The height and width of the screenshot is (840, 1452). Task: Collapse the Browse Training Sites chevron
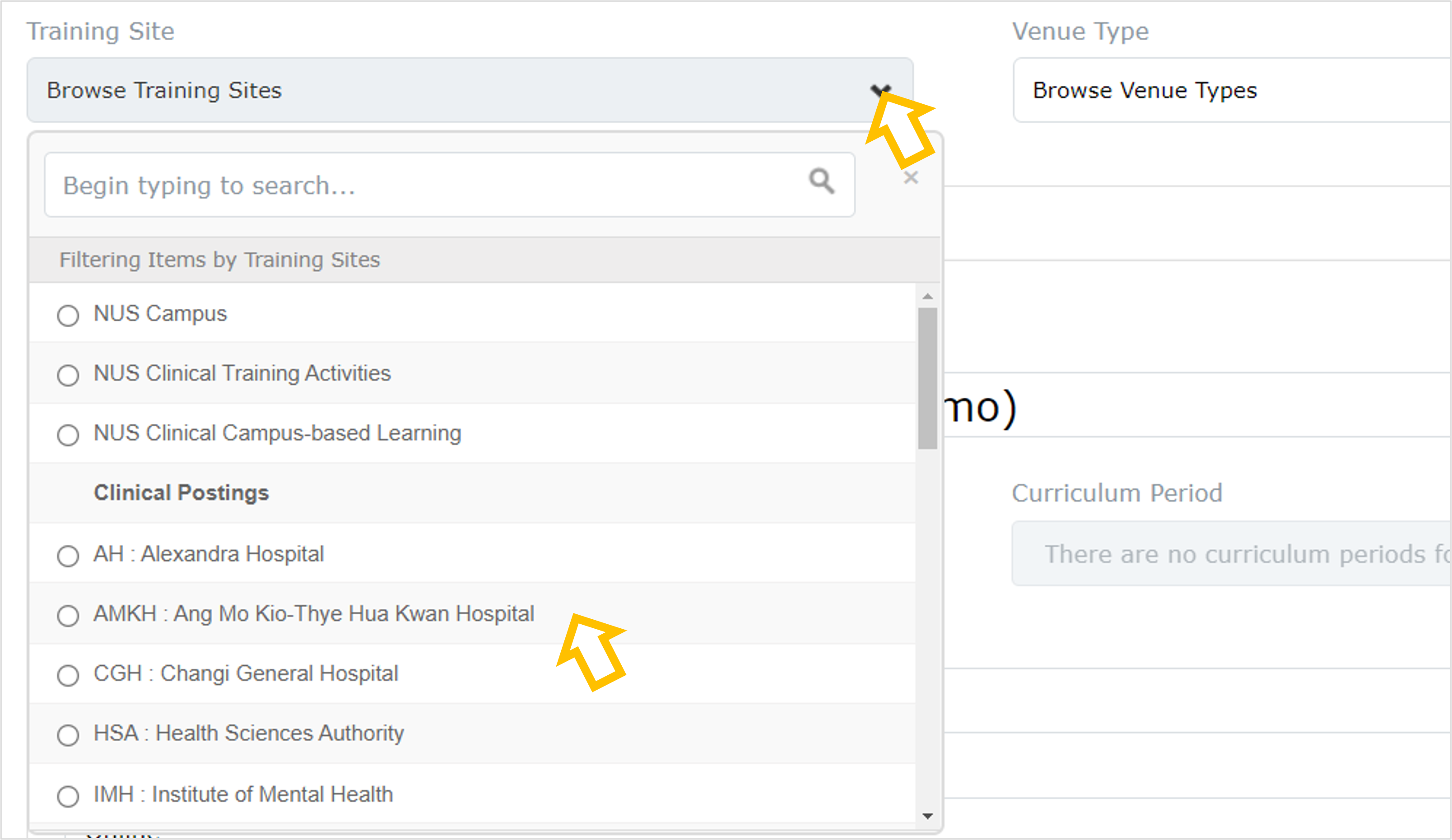pos(880,91)
